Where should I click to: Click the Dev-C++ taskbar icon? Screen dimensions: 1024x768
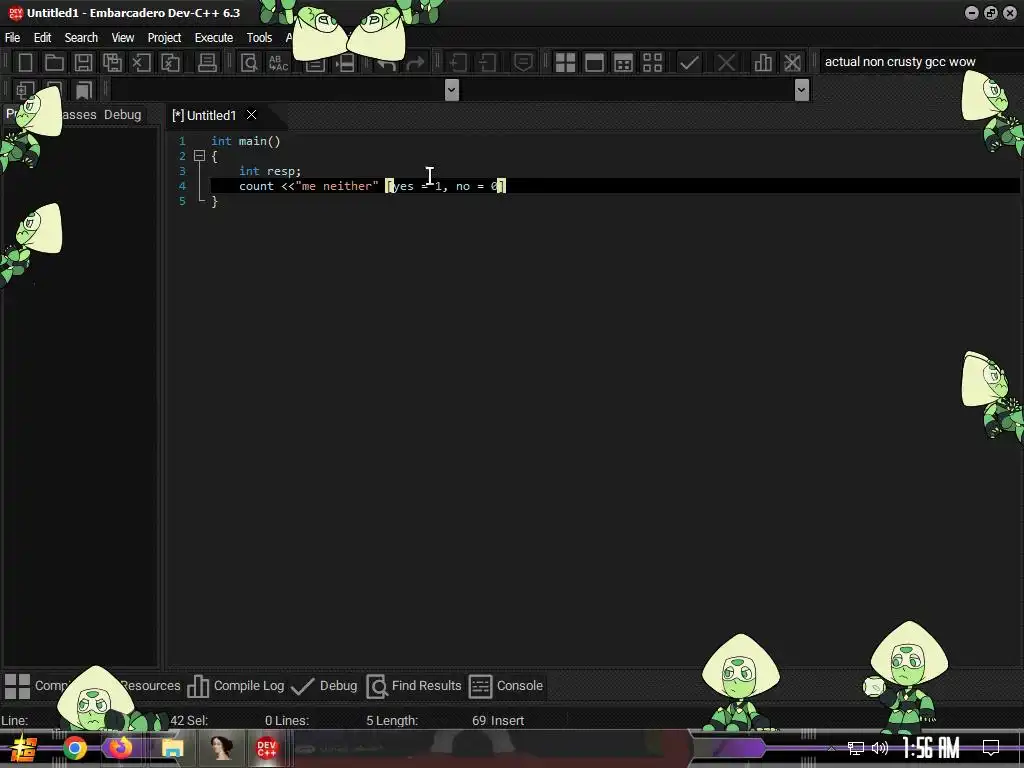[266, 748]
